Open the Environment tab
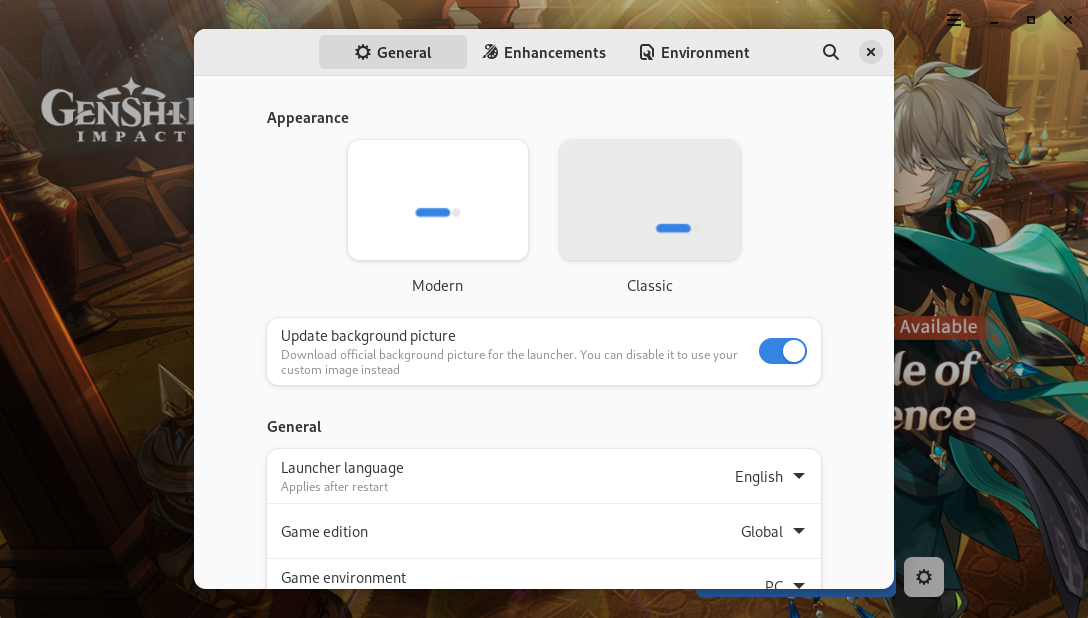The image size is (1088, 618). point(694,52)
